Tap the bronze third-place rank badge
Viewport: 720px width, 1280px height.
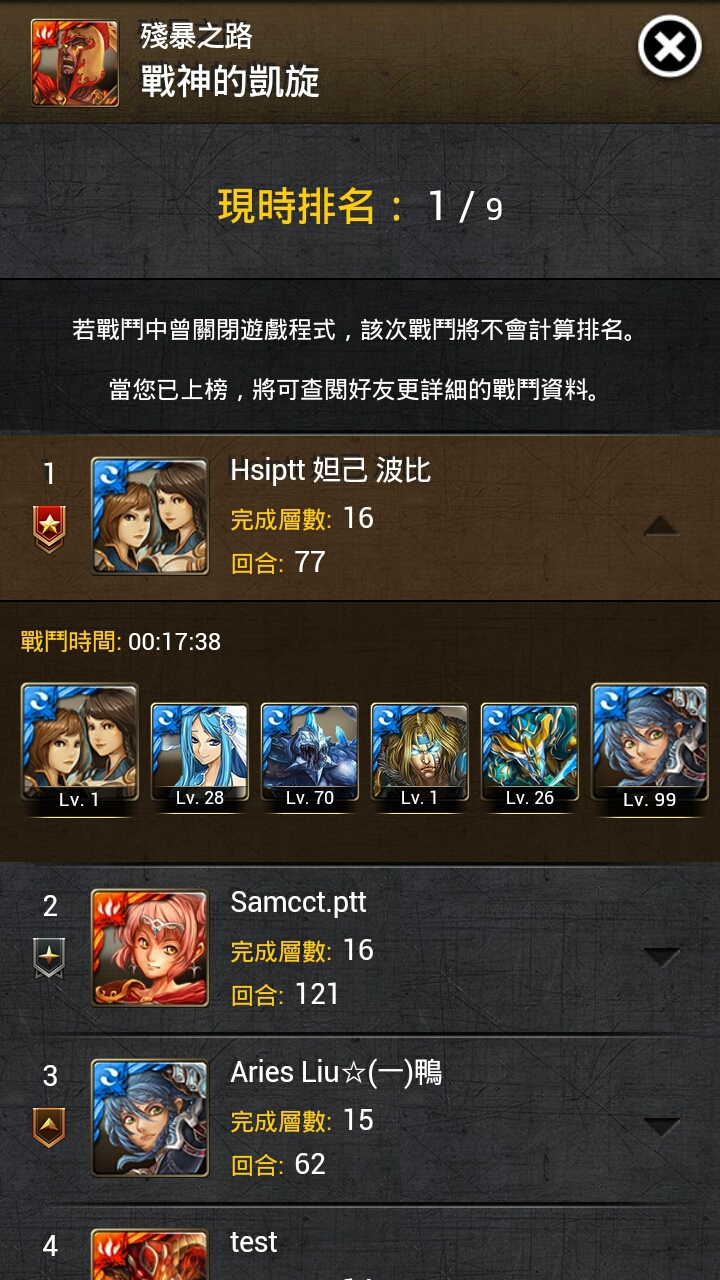tap(50, 1127)
